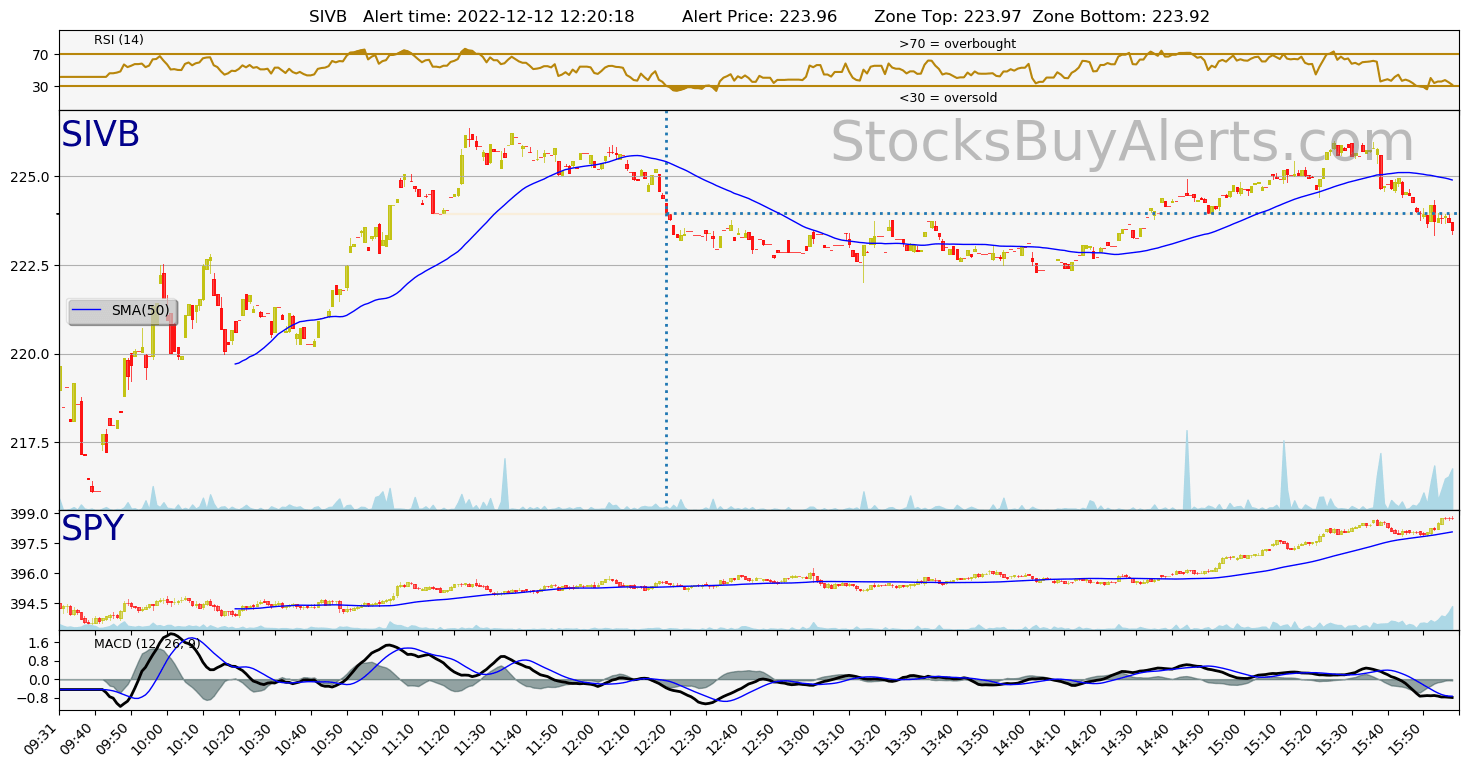This screenshot has height=768, width=1474.
Task: Click the SPY ticker label
Action: (92, 529)
